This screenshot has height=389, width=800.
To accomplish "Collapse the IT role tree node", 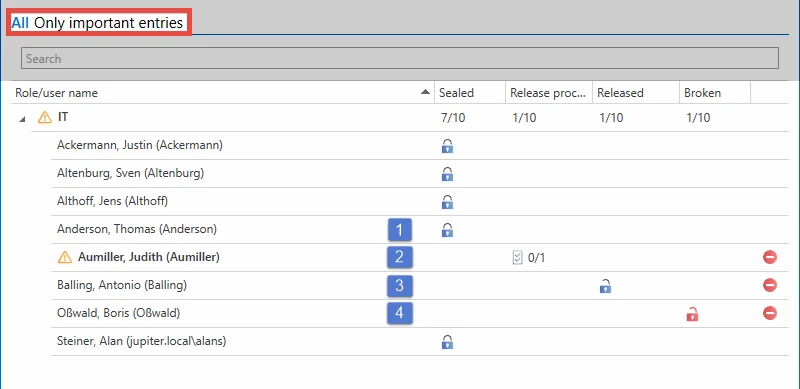I will coord(22,119).
